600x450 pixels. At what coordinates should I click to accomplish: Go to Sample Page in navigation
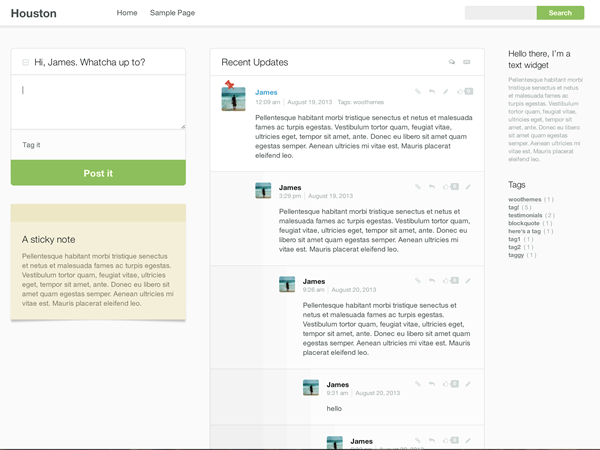click(x=172, y=13)
